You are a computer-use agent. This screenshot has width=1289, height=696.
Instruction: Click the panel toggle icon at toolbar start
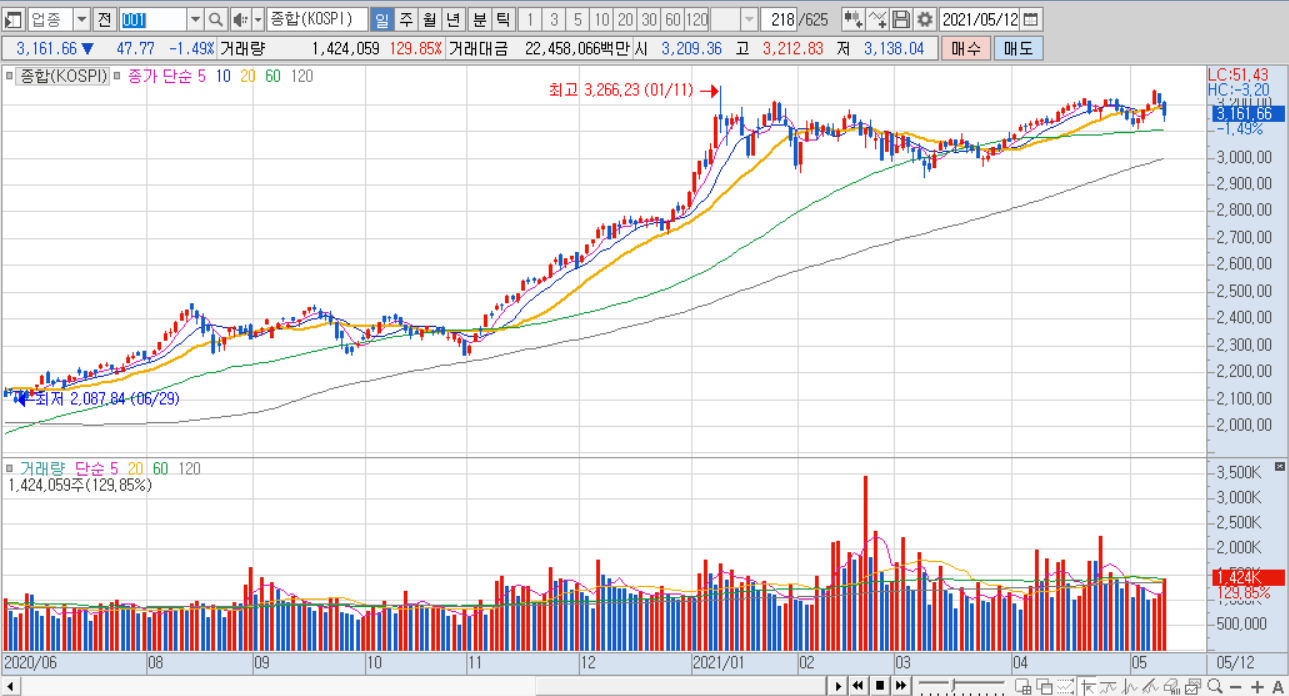click(x=15, y=19)
